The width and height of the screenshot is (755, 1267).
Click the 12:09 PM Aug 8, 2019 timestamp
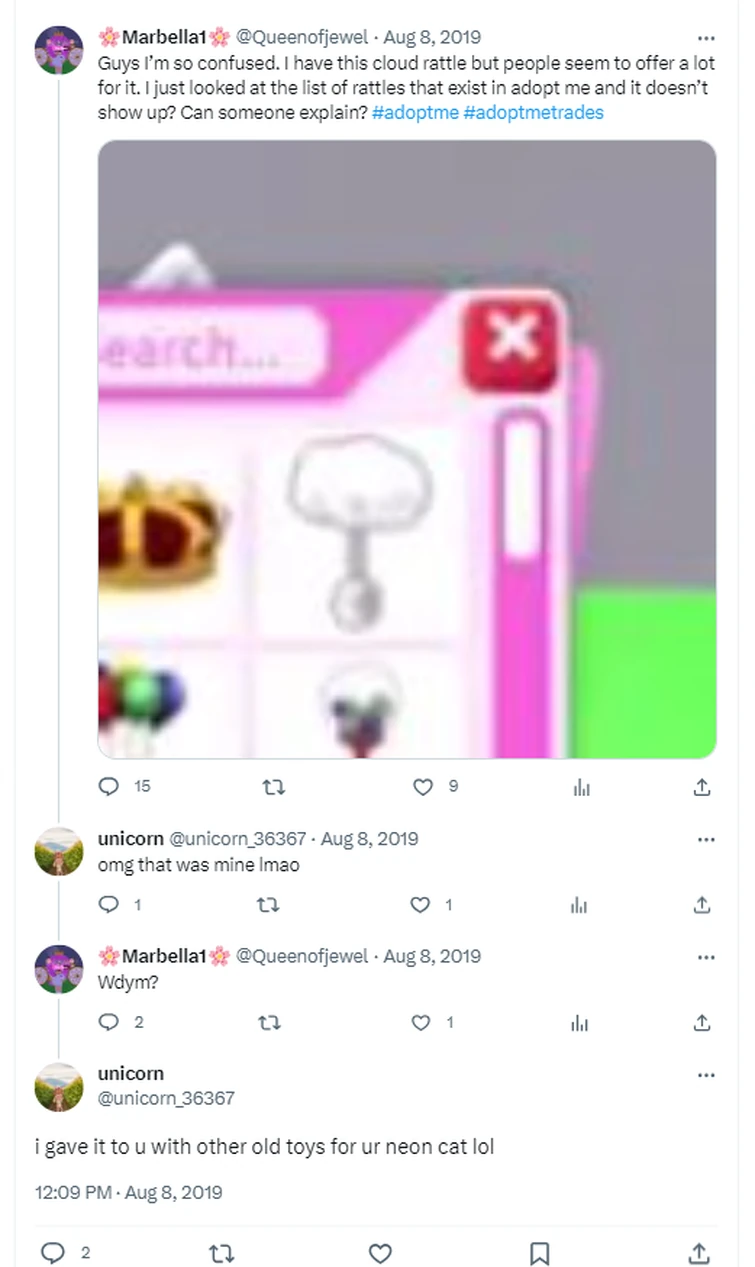[x=128, y=1192]
